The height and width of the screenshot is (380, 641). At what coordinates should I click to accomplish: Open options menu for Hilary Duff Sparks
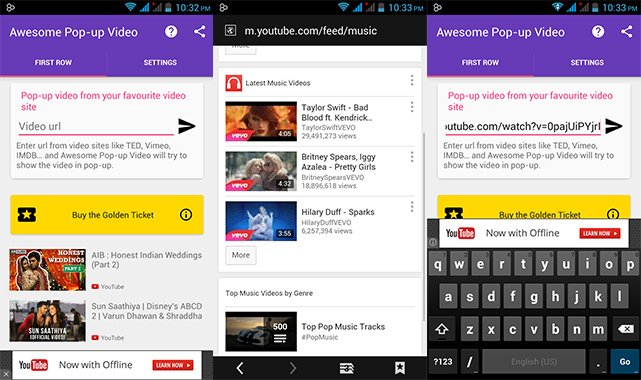(x=412, y=206)
